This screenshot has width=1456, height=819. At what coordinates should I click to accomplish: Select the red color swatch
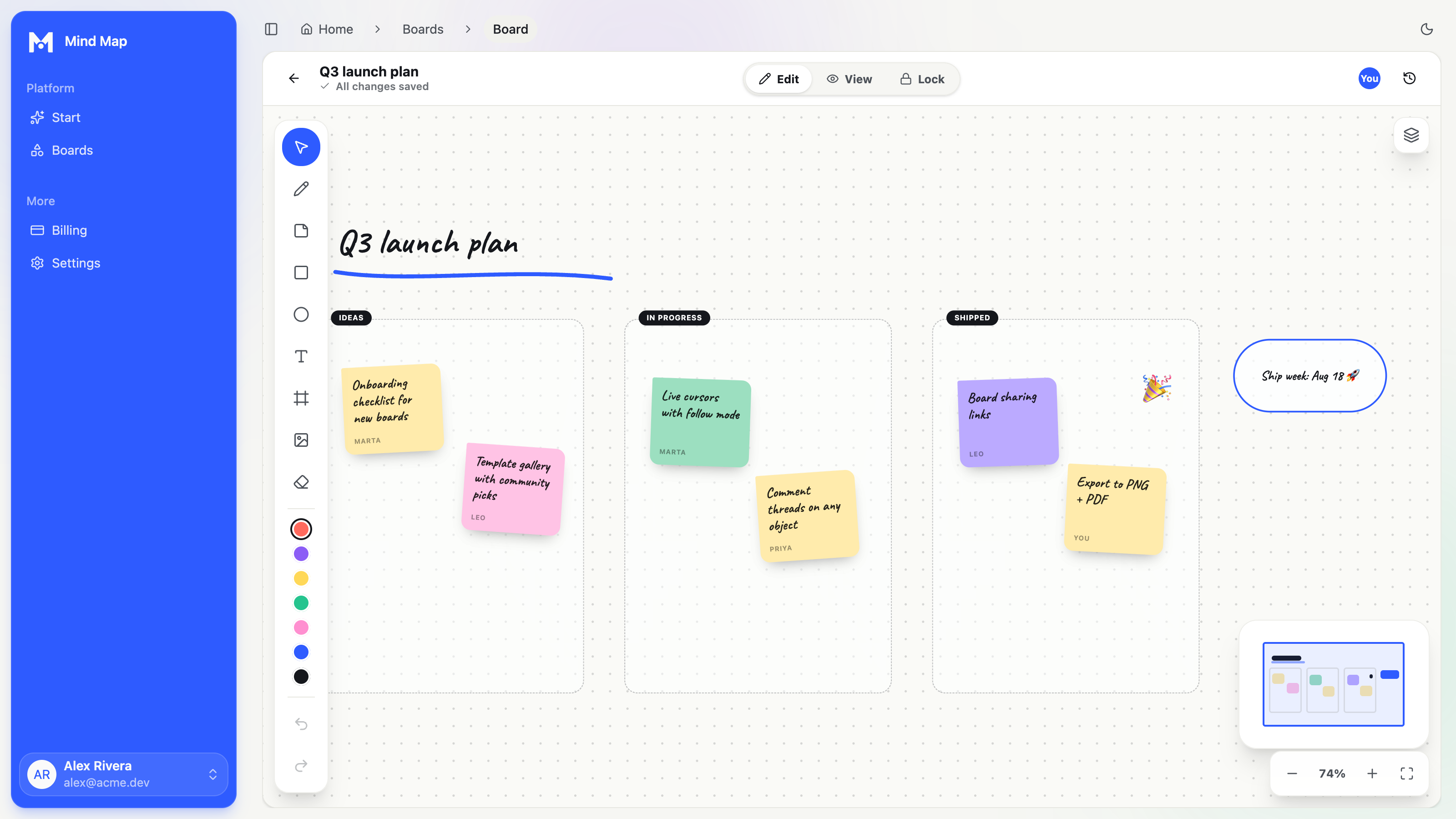(x=301, y=529)
